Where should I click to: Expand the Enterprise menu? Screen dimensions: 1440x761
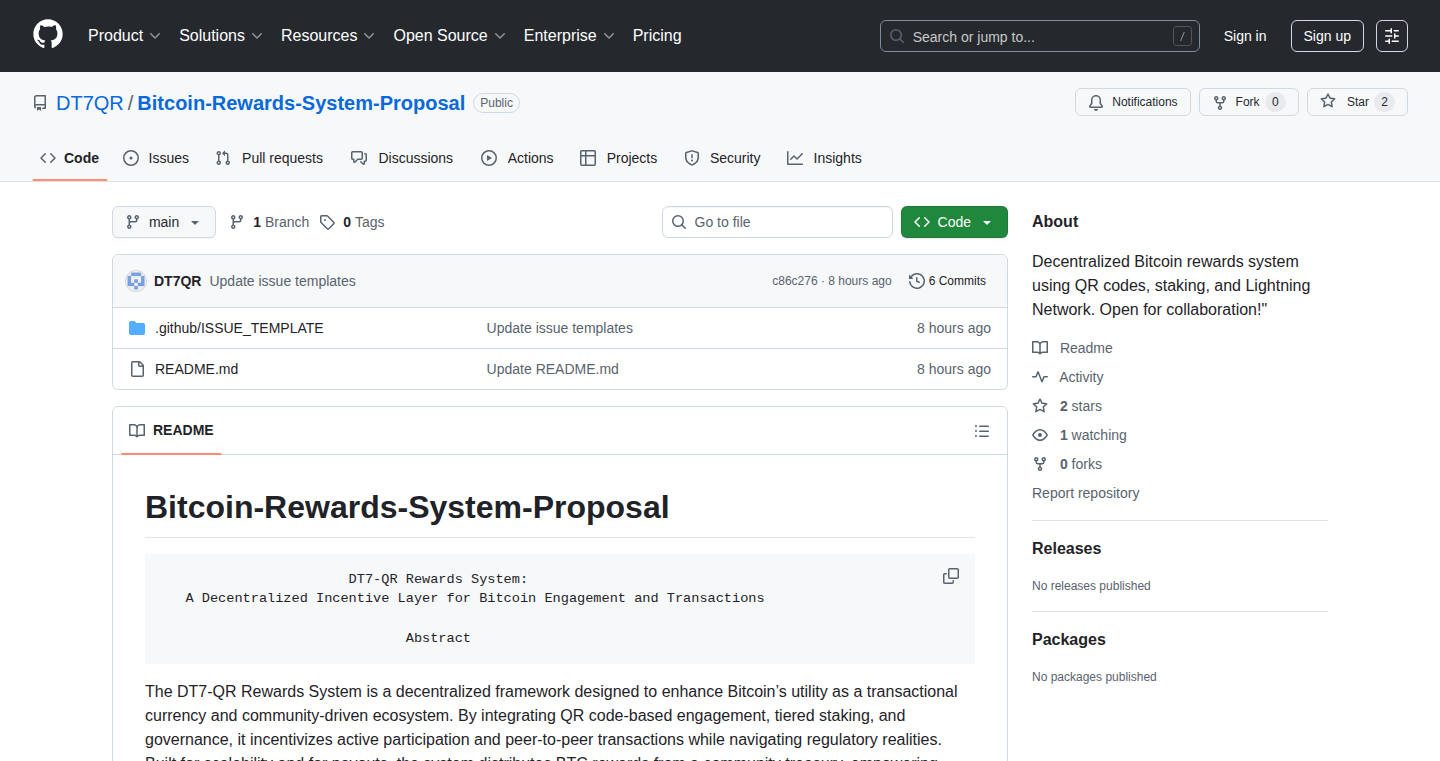[570, 36]
